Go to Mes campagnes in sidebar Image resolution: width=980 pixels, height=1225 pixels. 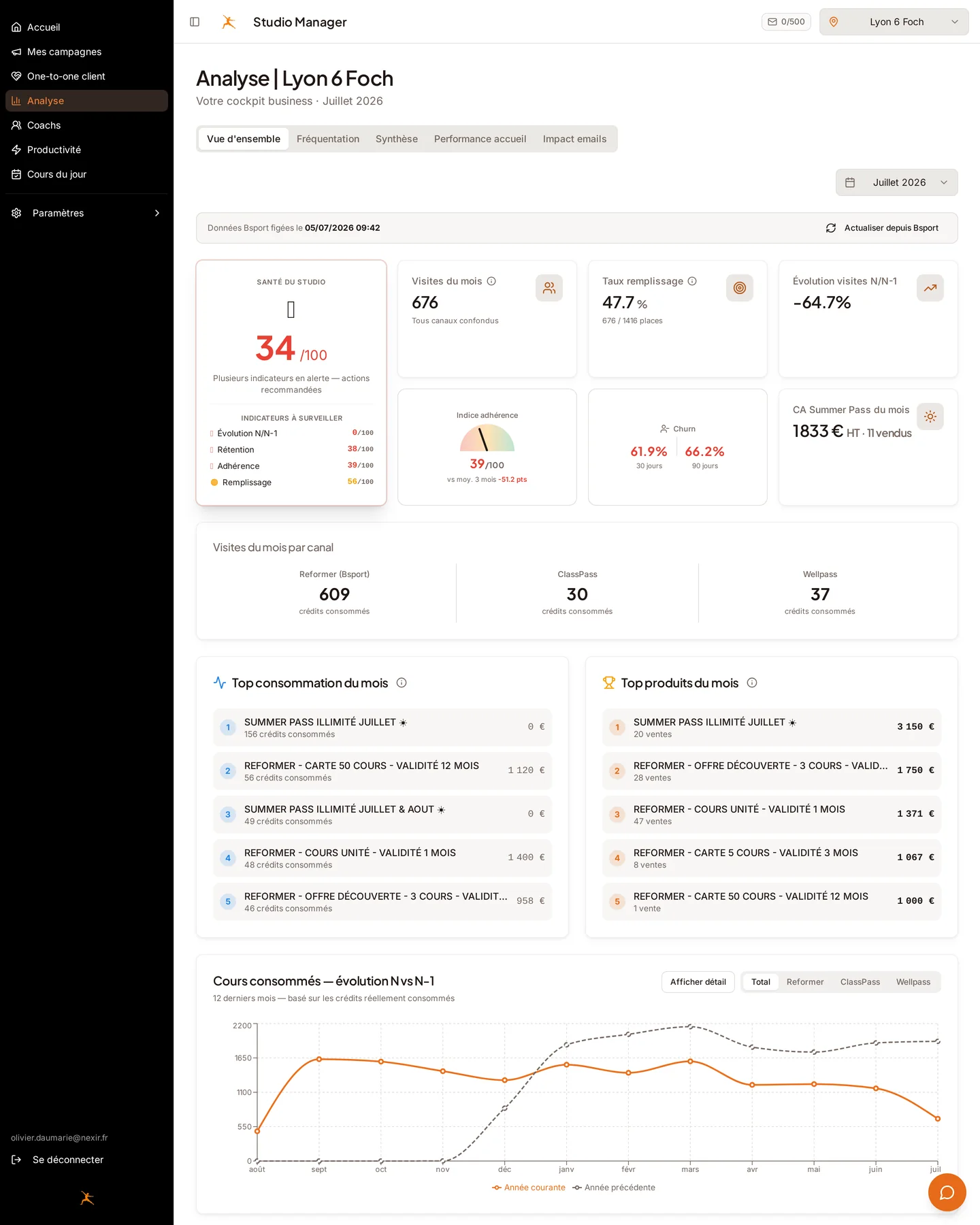click(x=86, y=52)
